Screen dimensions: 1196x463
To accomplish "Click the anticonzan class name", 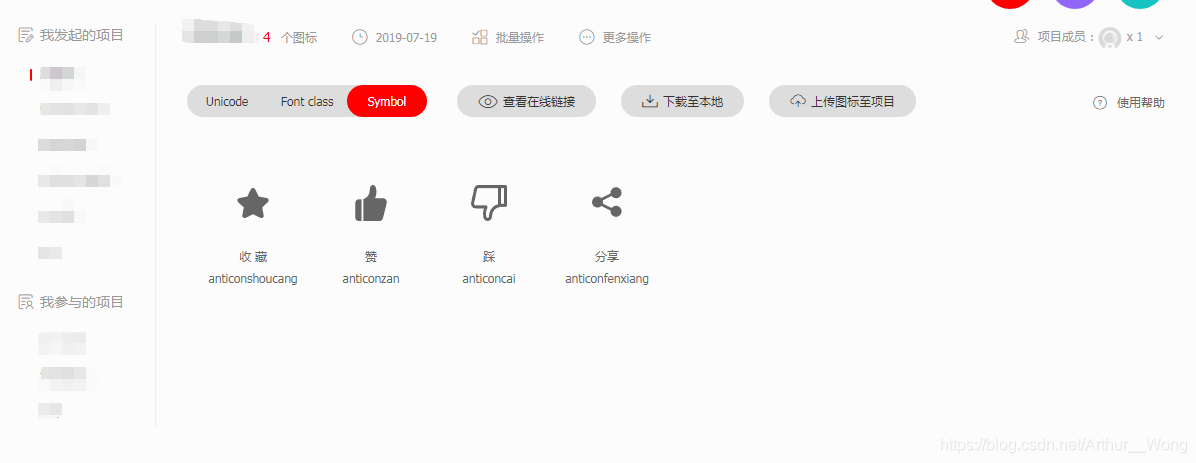I will click(x=371, y=279).
